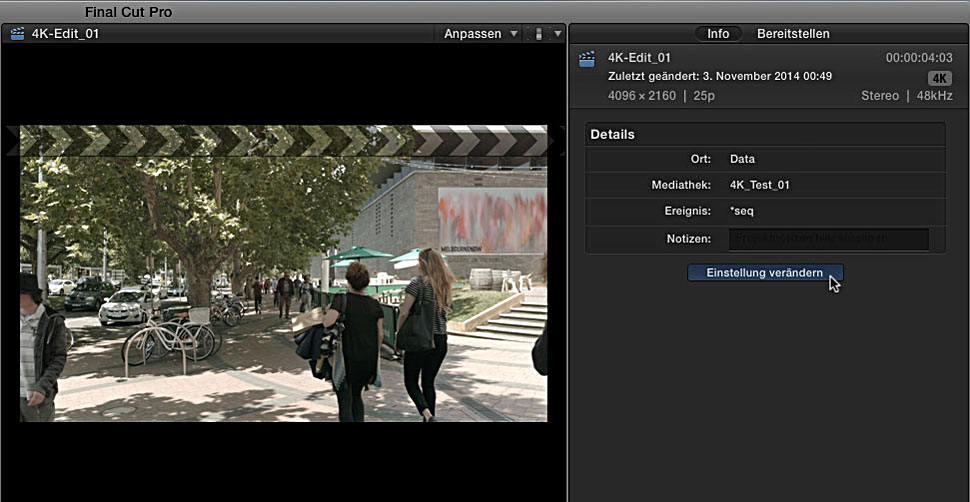970x502 pixels.
Task: Click the 00:00:04:03 duration timecode
Action: point(918,58)
